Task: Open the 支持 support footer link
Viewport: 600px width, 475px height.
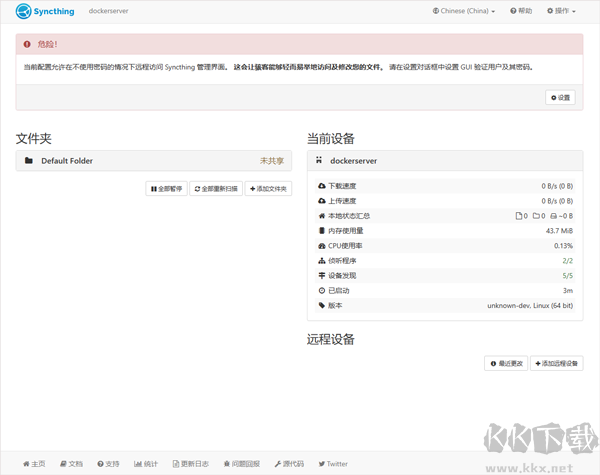Action: click(108, 464)
